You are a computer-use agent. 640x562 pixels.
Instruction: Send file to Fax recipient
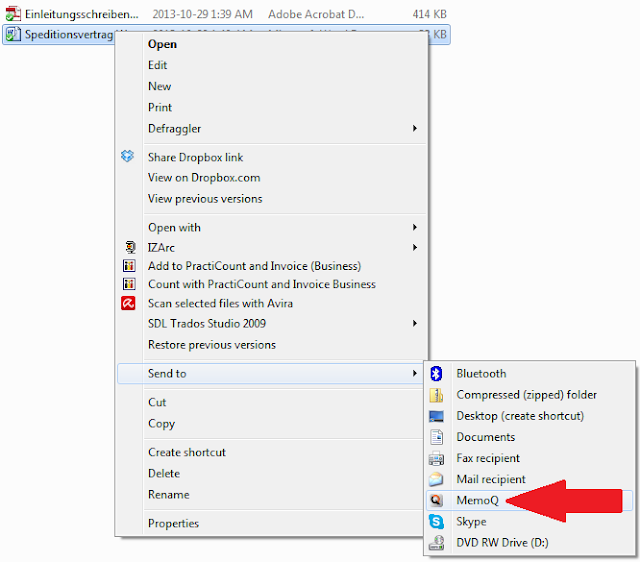click(488, 458)
